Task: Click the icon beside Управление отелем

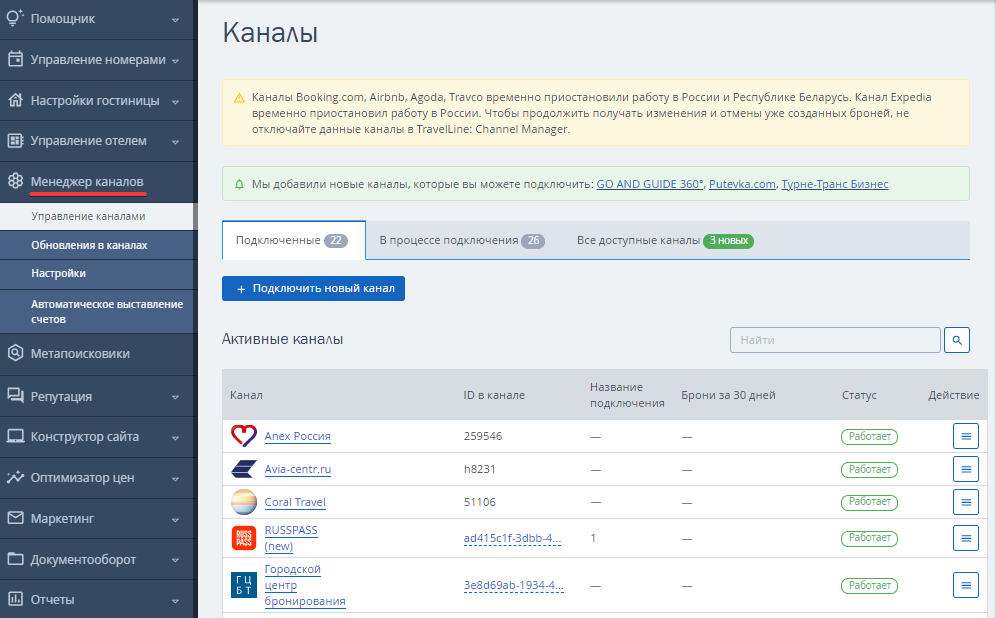Action: click(x=15, y=140)
